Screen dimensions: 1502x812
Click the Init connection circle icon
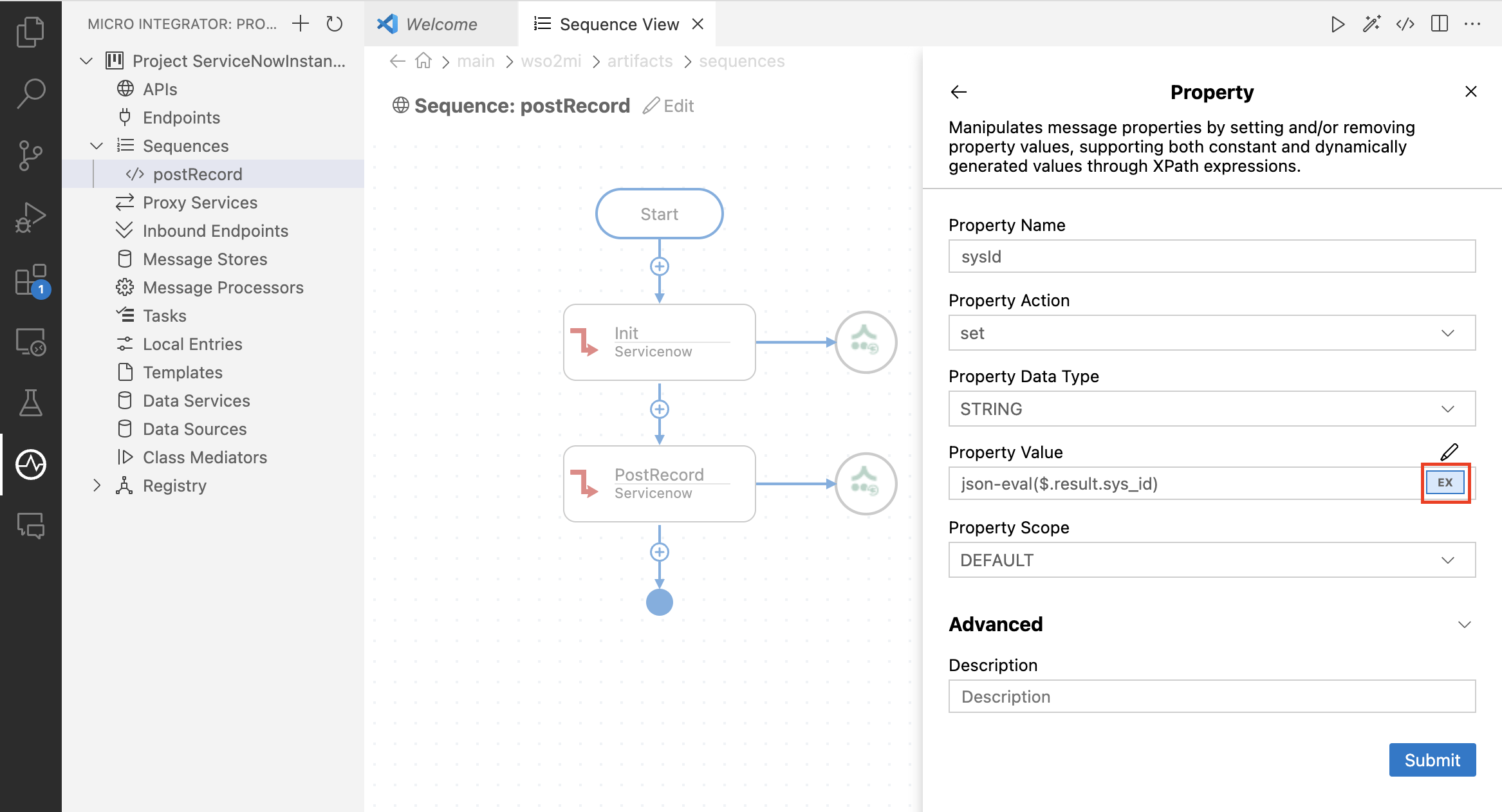coord(866,342)
